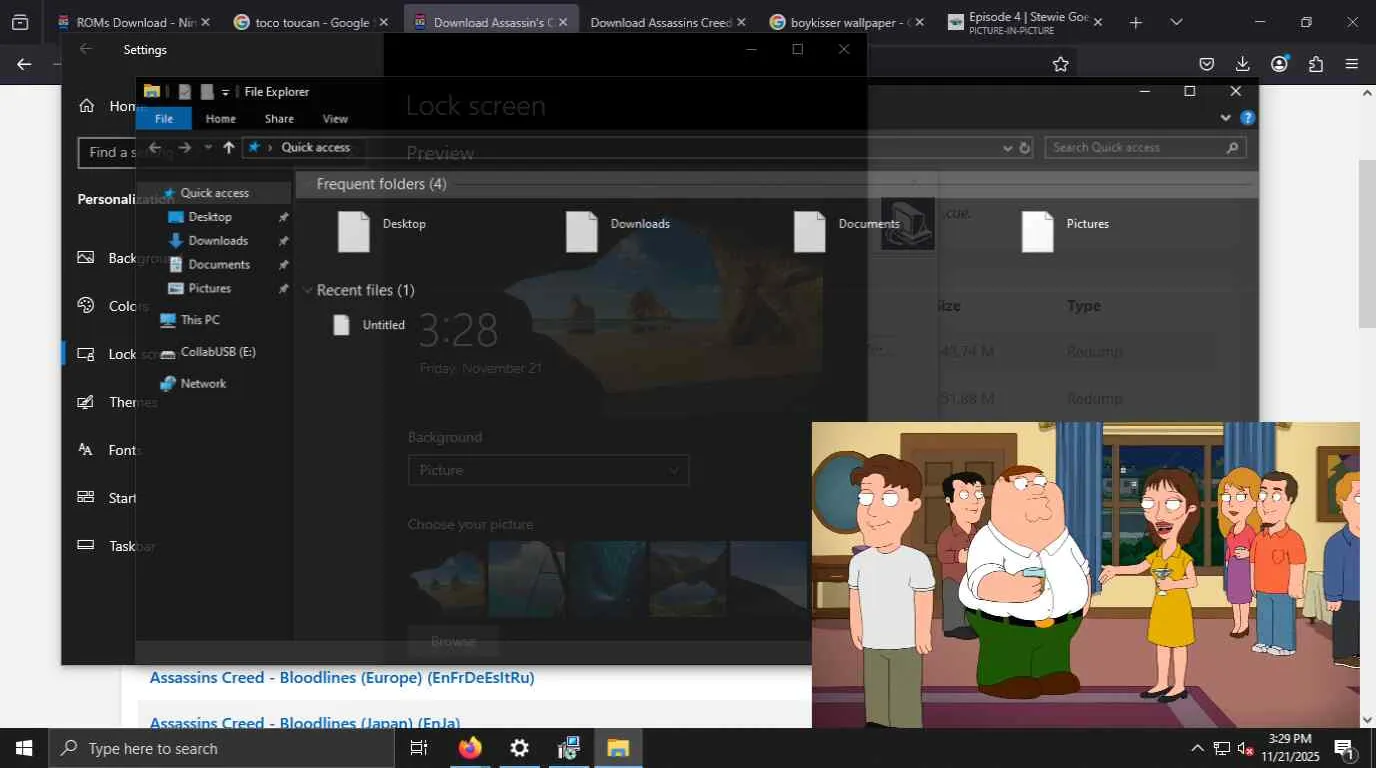This screenshot has width=1376, height=768.
Task: Open the Settings gear in the taskbar
Action: [x=519, y=748]
